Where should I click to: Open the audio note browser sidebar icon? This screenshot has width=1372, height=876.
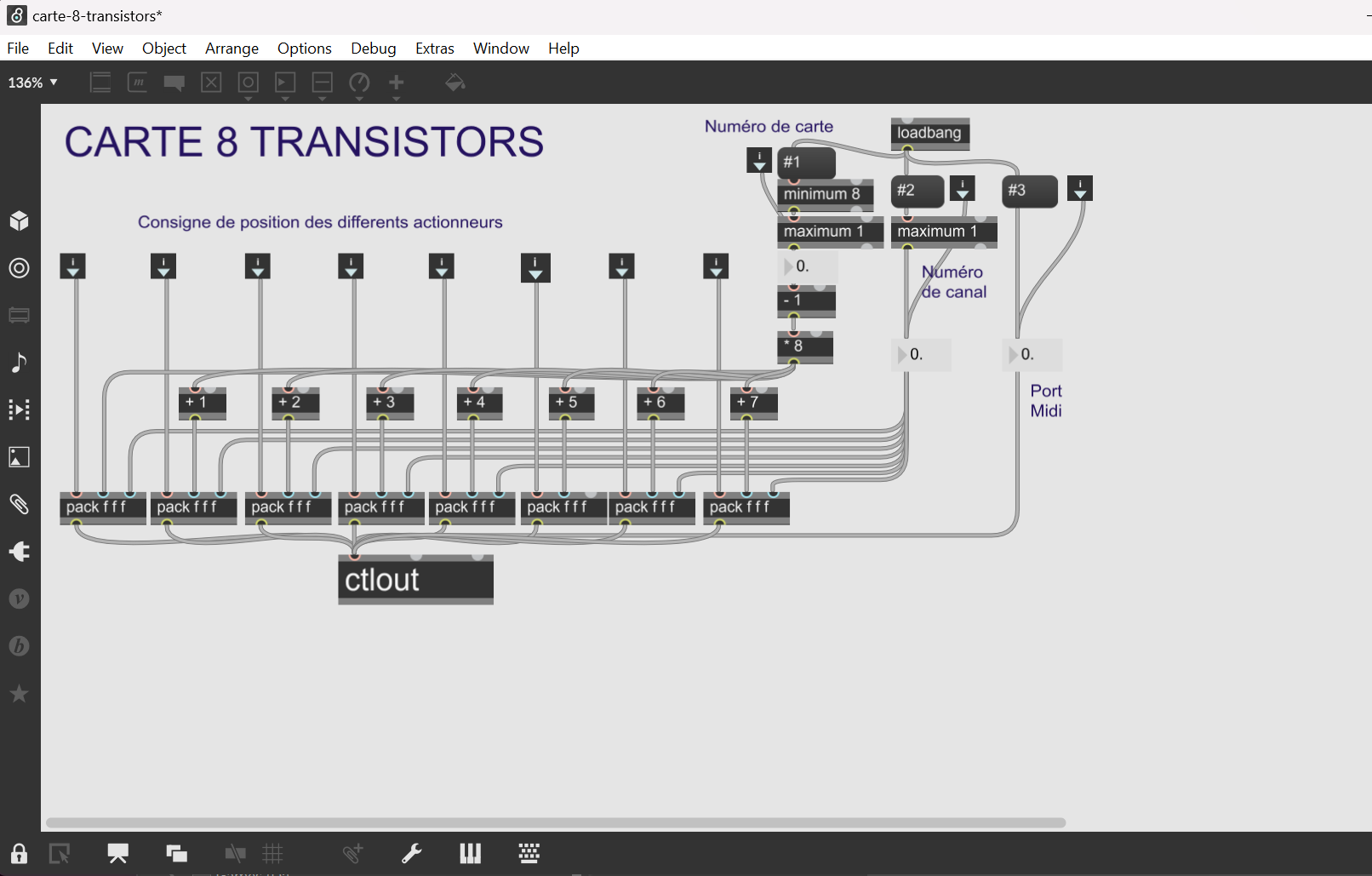20,363
